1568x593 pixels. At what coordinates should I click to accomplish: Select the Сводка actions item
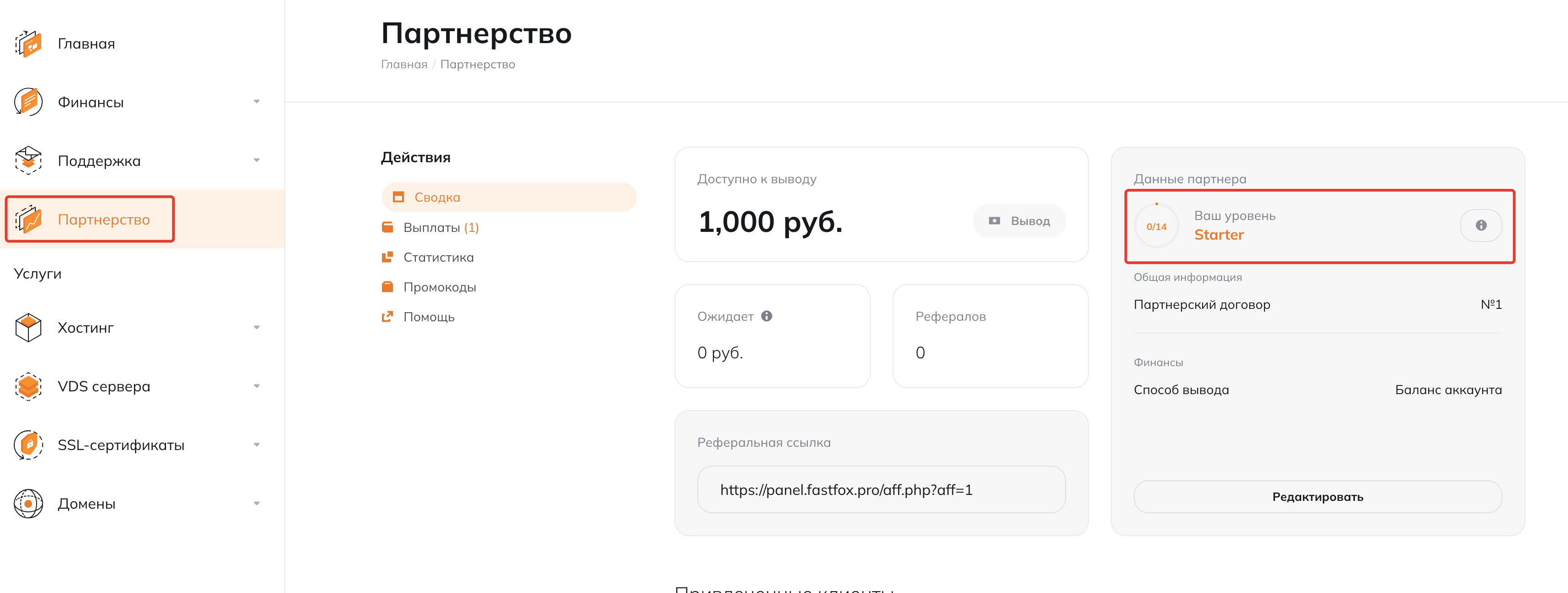coord(437,198)
